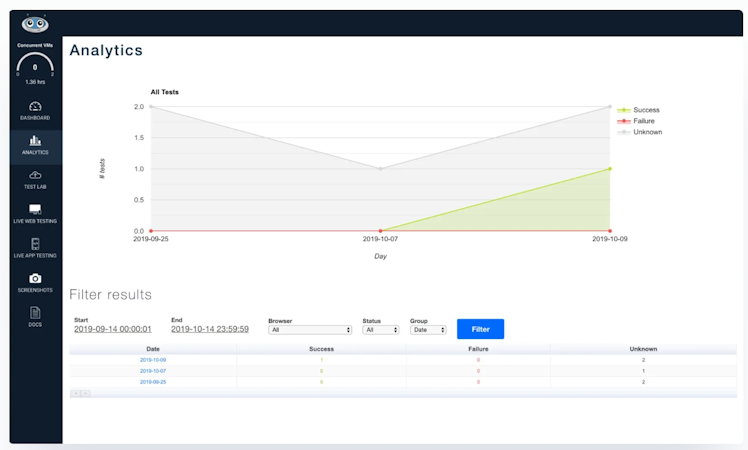
Task: Click gray Unknown point at 2019-10-09
Action: 610,106
